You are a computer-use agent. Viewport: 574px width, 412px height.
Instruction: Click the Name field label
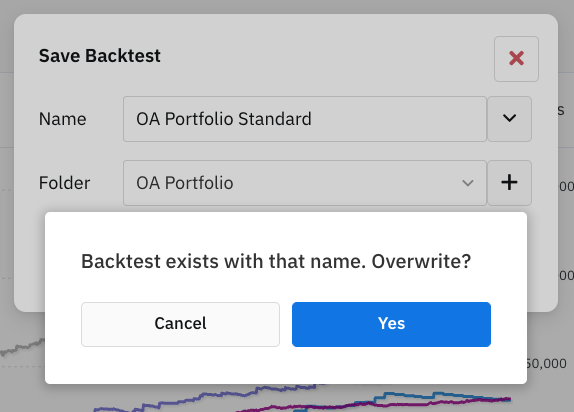click(x=63, y=119)
